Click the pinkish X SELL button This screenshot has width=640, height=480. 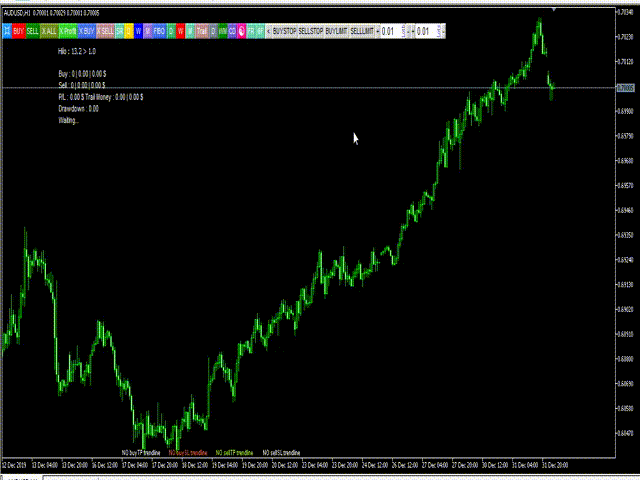click(105, 31)
